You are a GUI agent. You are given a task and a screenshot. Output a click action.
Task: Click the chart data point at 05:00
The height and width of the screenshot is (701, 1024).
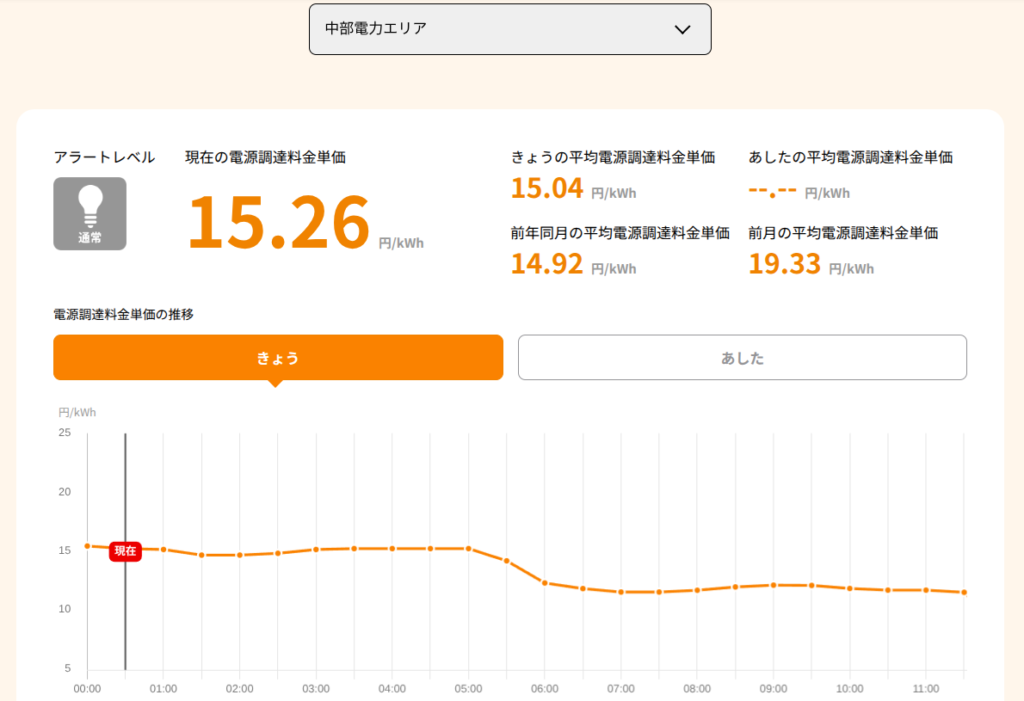tap(468, 549)
